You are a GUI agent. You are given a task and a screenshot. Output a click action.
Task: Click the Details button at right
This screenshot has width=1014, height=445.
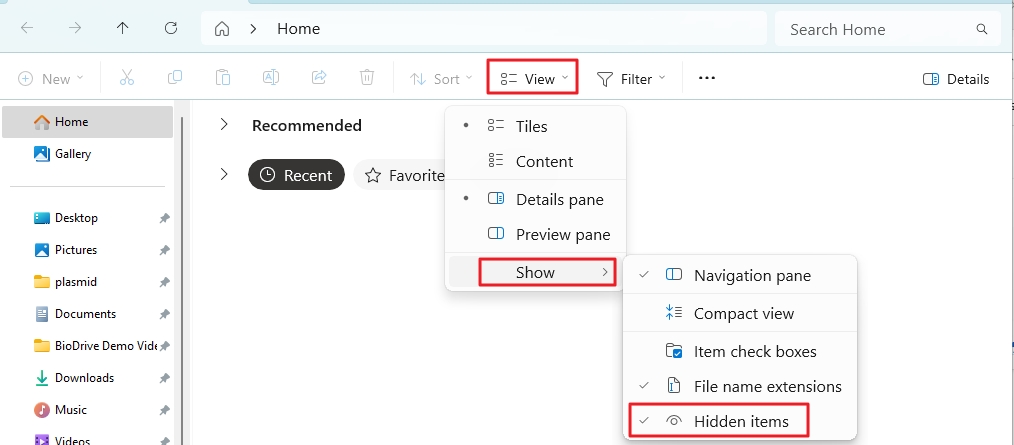(x=956, y=79)
